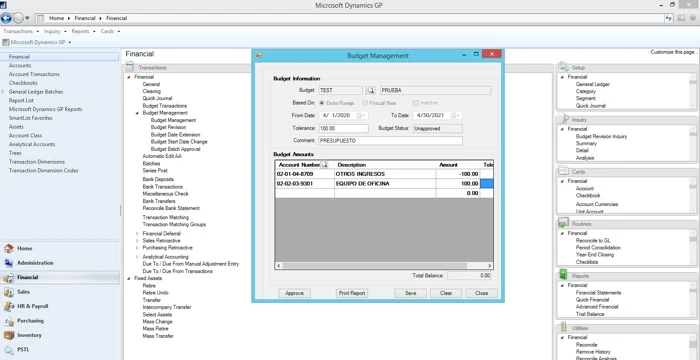Viewport: 700px width, 360px height.
Task: Open the Transactions menu
Action: [21, 32]
